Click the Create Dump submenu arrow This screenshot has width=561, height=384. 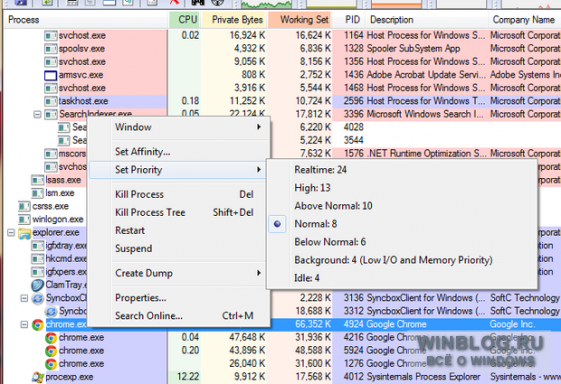[x=259, y=273]
